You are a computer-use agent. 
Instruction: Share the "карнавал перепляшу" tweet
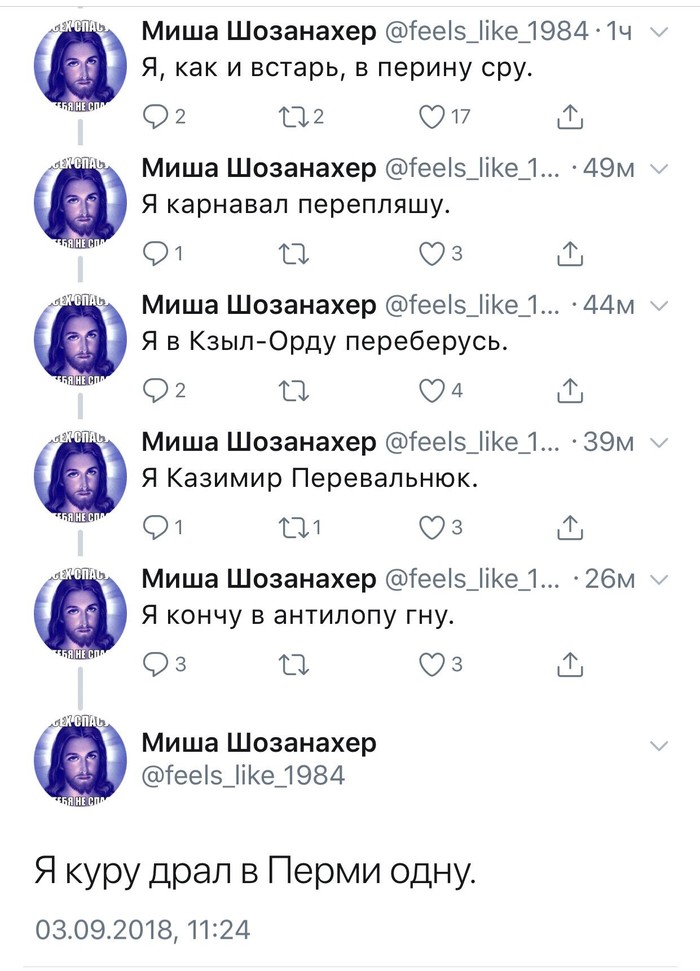(x=568, y=253)
